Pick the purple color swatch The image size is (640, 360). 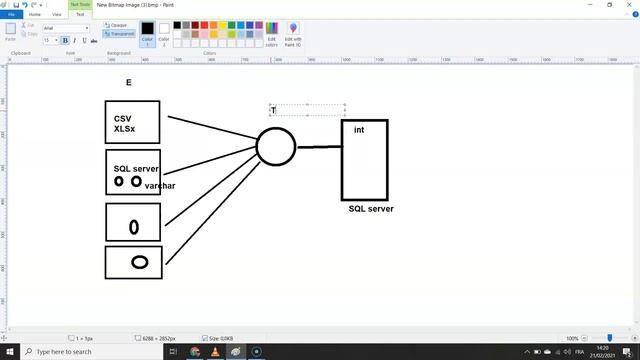[259, 25]
